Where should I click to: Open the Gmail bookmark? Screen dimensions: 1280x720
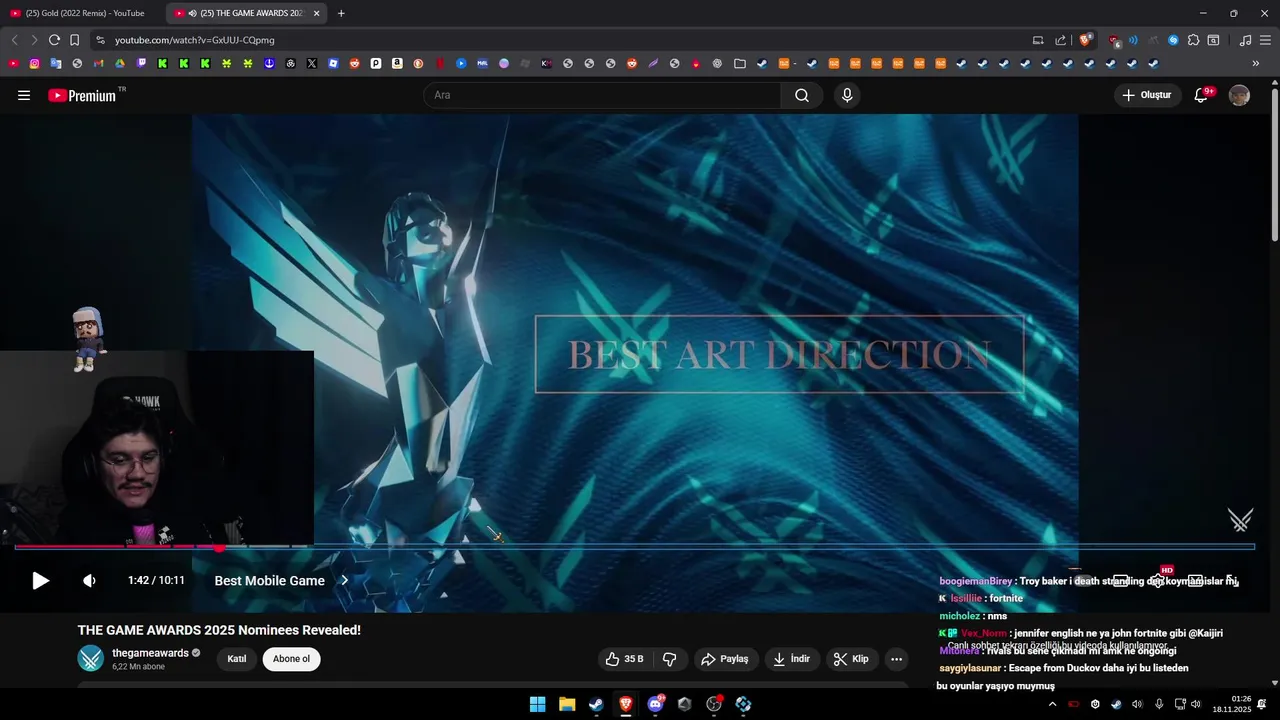98,63
